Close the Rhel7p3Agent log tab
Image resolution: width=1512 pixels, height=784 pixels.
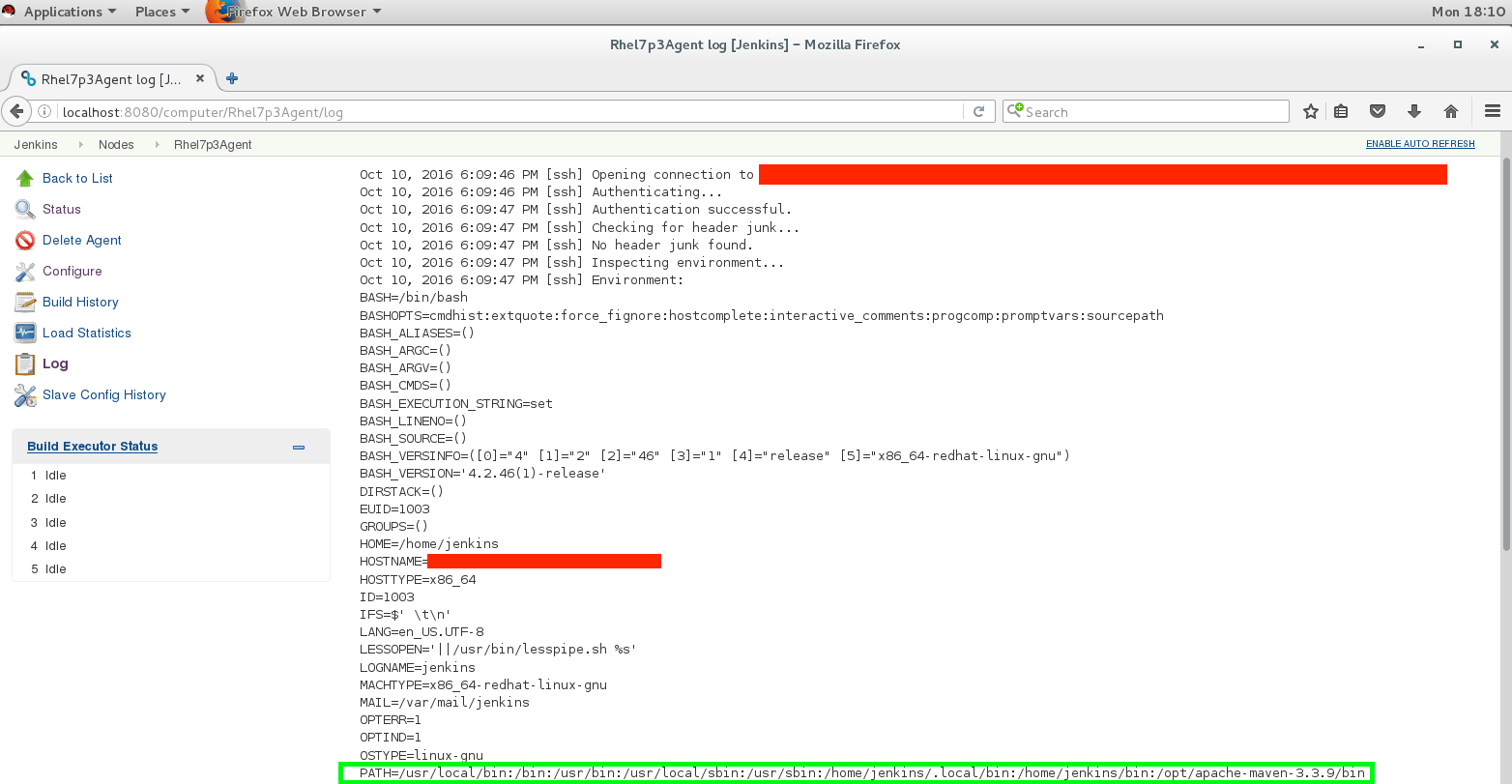200,79
